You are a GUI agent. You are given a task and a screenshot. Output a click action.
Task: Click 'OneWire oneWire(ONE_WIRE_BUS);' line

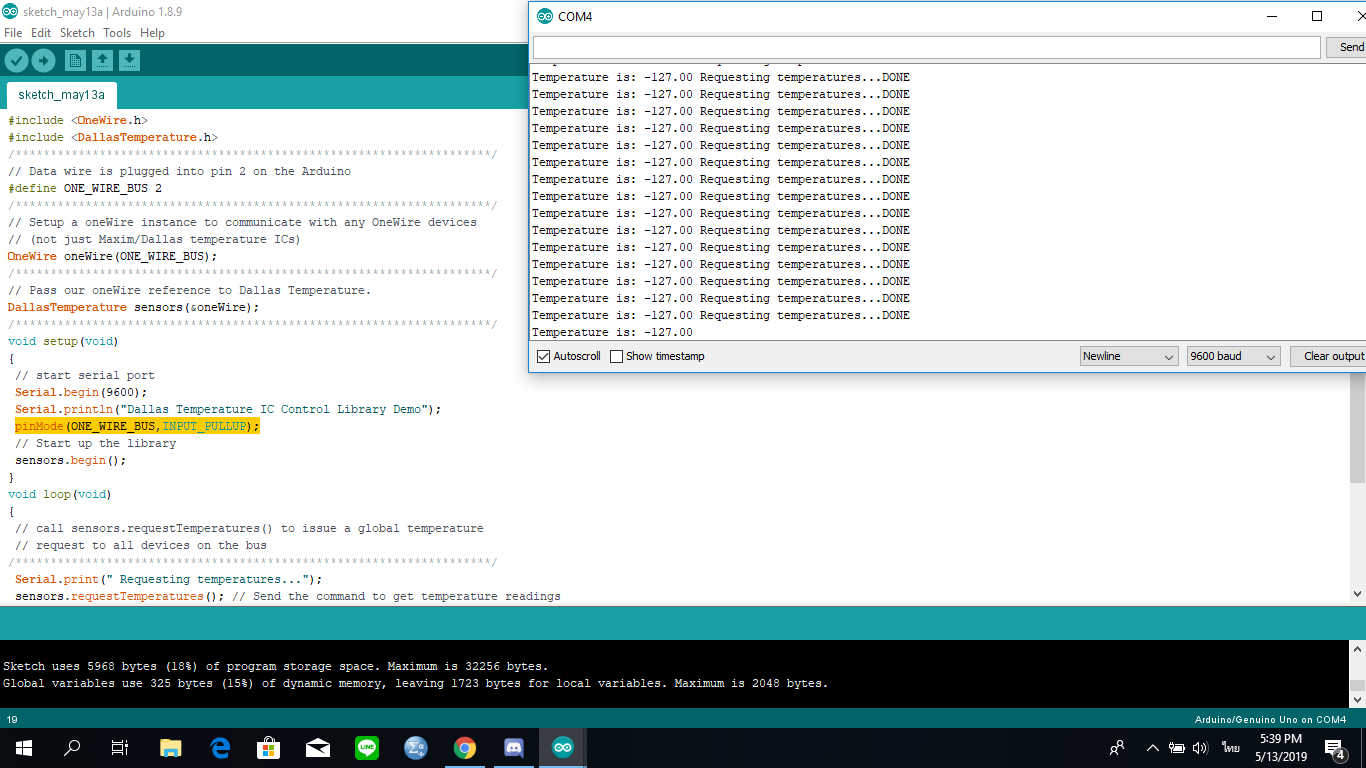point(112,256)
